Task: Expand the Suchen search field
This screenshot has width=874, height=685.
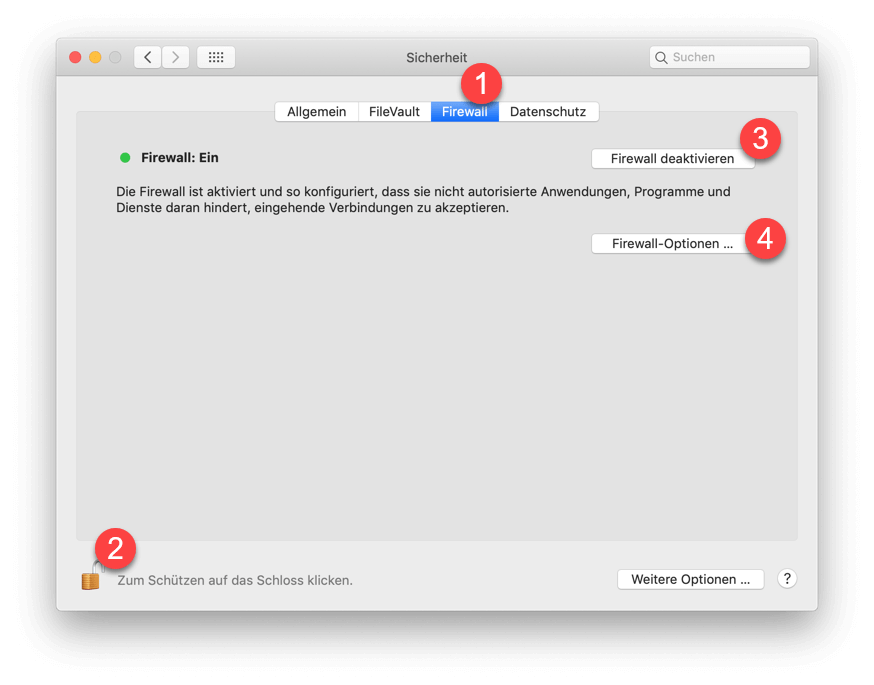Action: click(729, 57)
